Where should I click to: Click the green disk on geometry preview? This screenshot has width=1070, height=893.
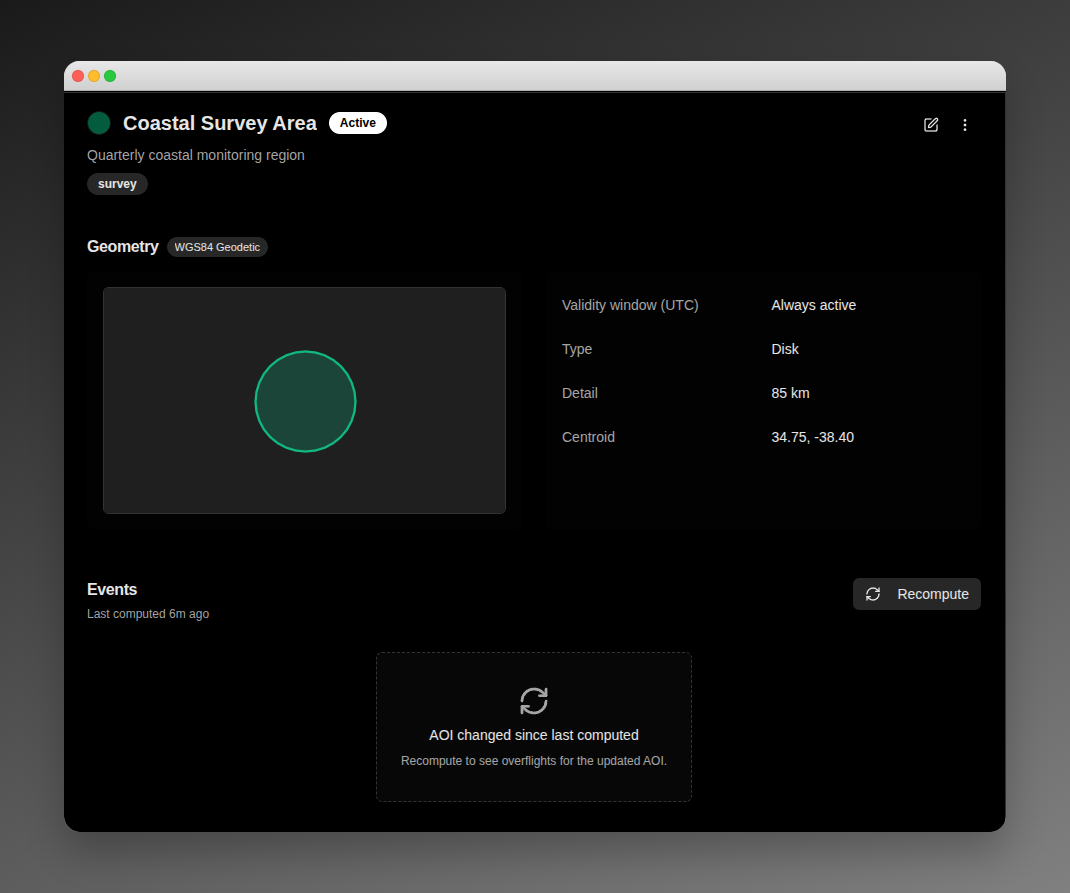pos(305,401)
